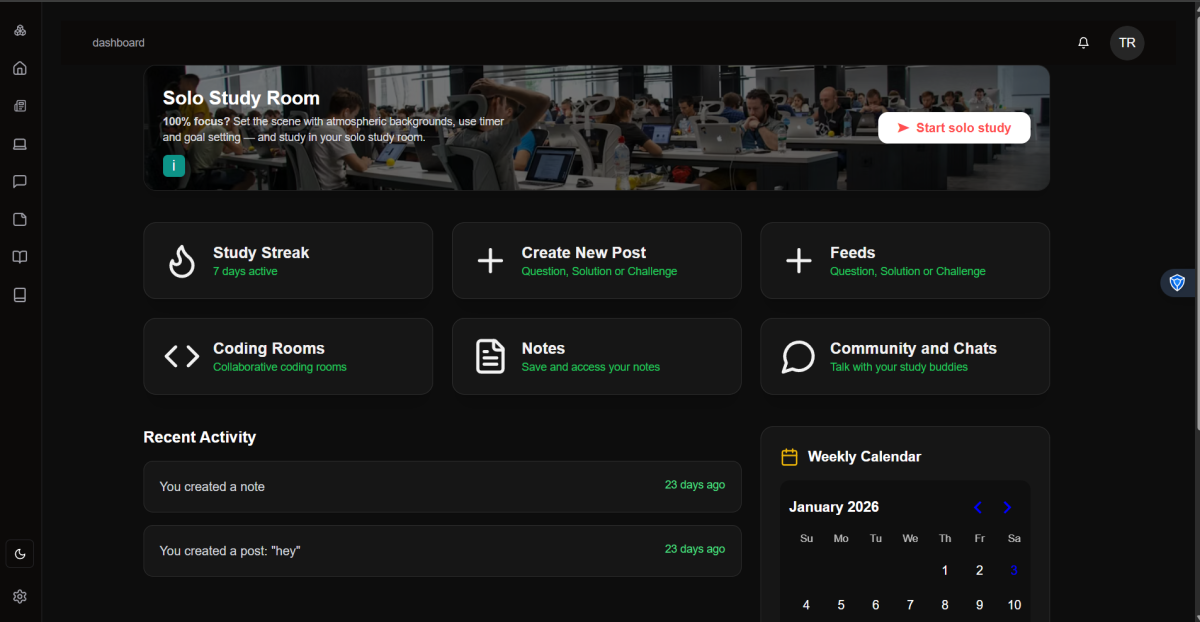This screenshot has height=622, width=1200.
Task: Open the Create New Post card
Action: pyautogui.click(x=596, y=261)
